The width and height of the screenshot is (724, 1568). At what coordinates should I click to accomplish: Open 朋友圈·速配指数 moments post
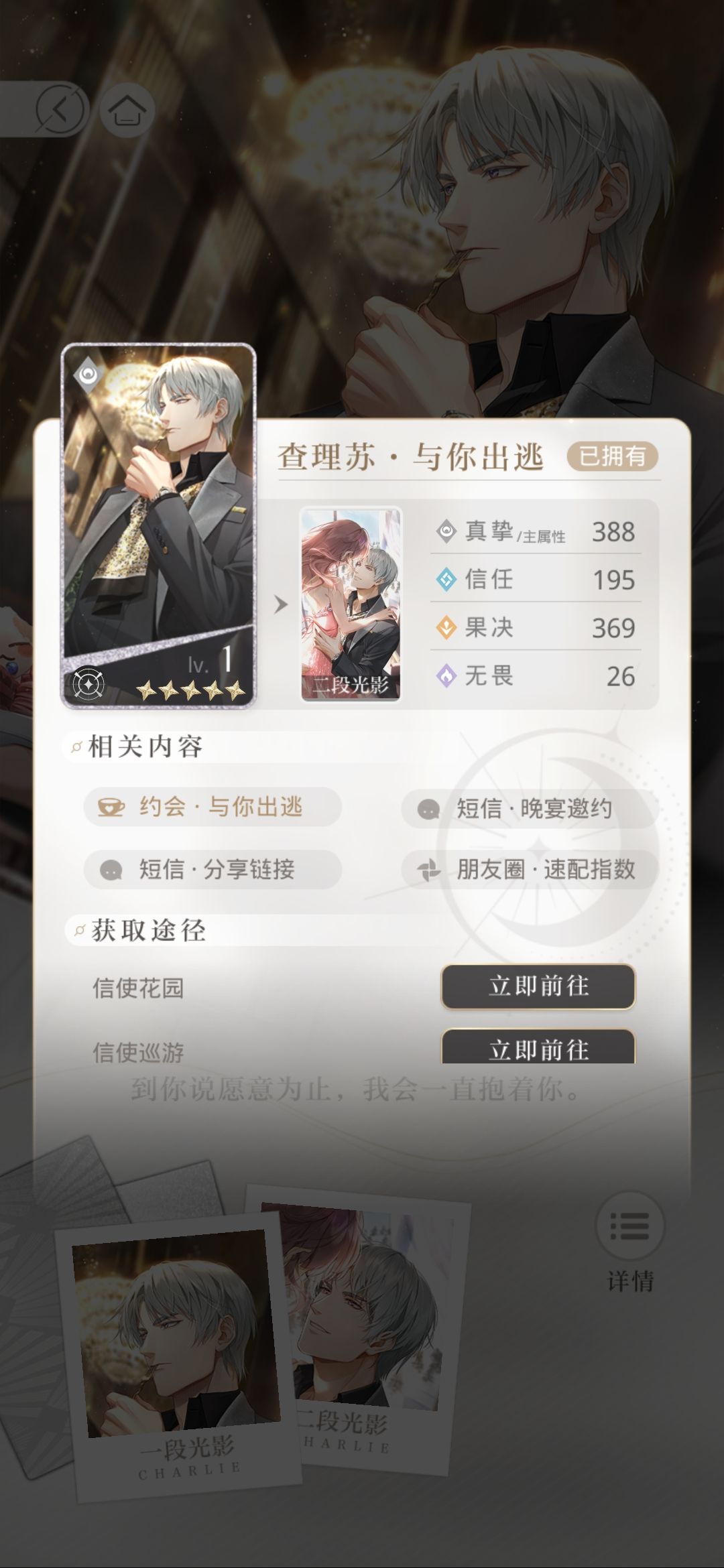point(529,869)
